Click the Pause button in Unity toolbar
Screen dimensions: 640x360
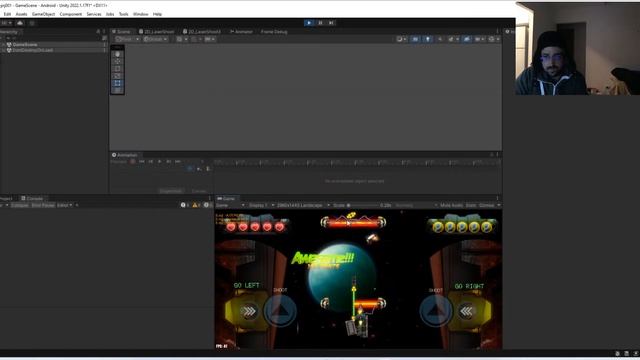[320, 23]
